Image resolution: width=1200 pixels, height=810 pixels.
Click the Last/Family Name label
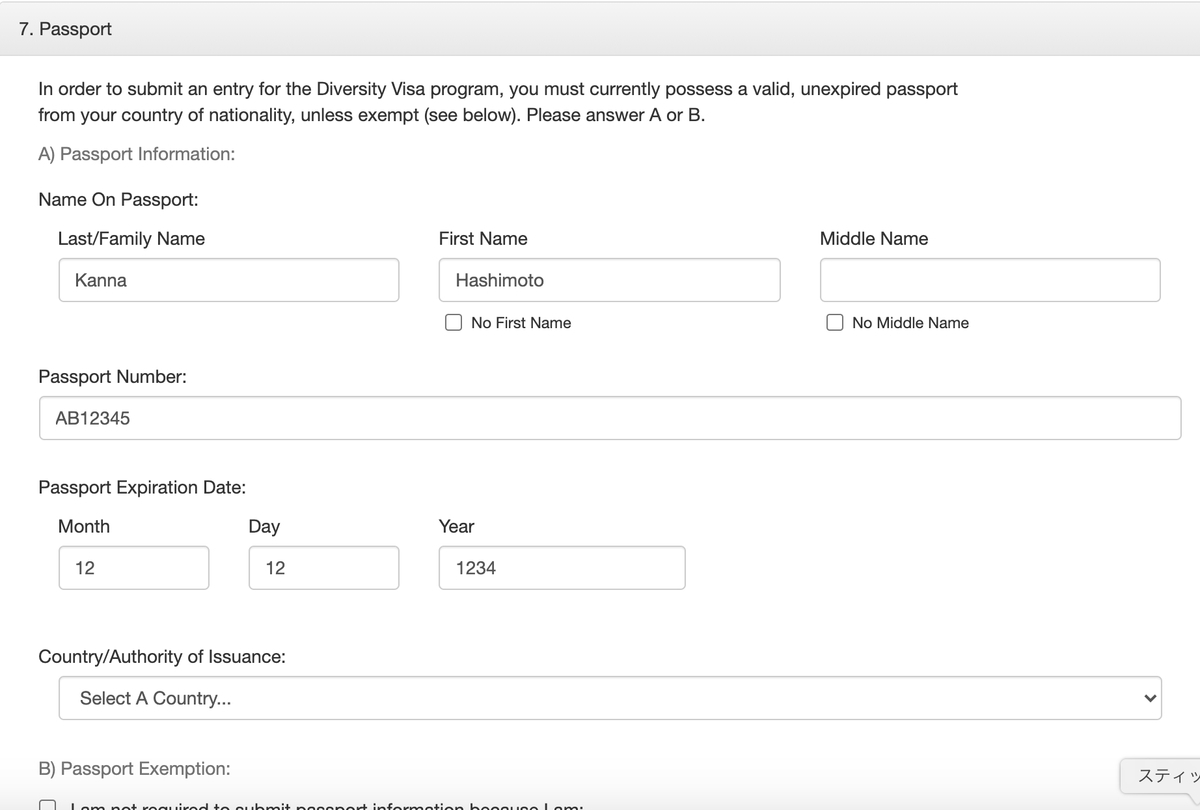coord(131,239)
